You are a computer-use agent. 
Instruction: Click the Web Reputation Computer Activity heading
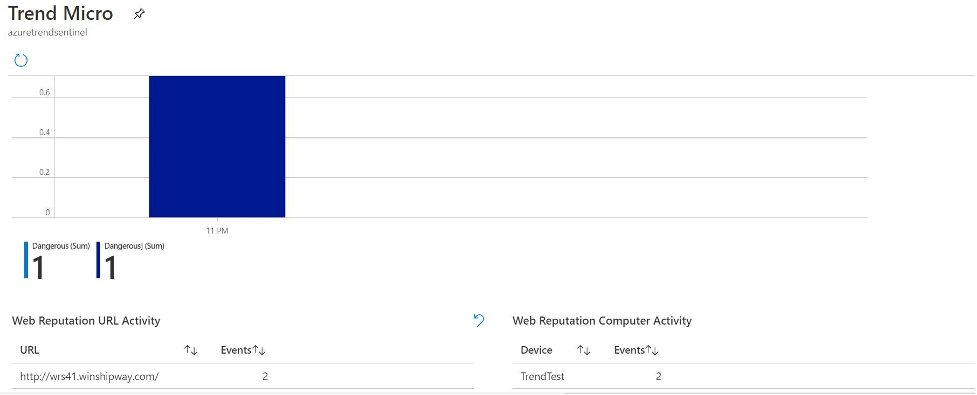602,321
